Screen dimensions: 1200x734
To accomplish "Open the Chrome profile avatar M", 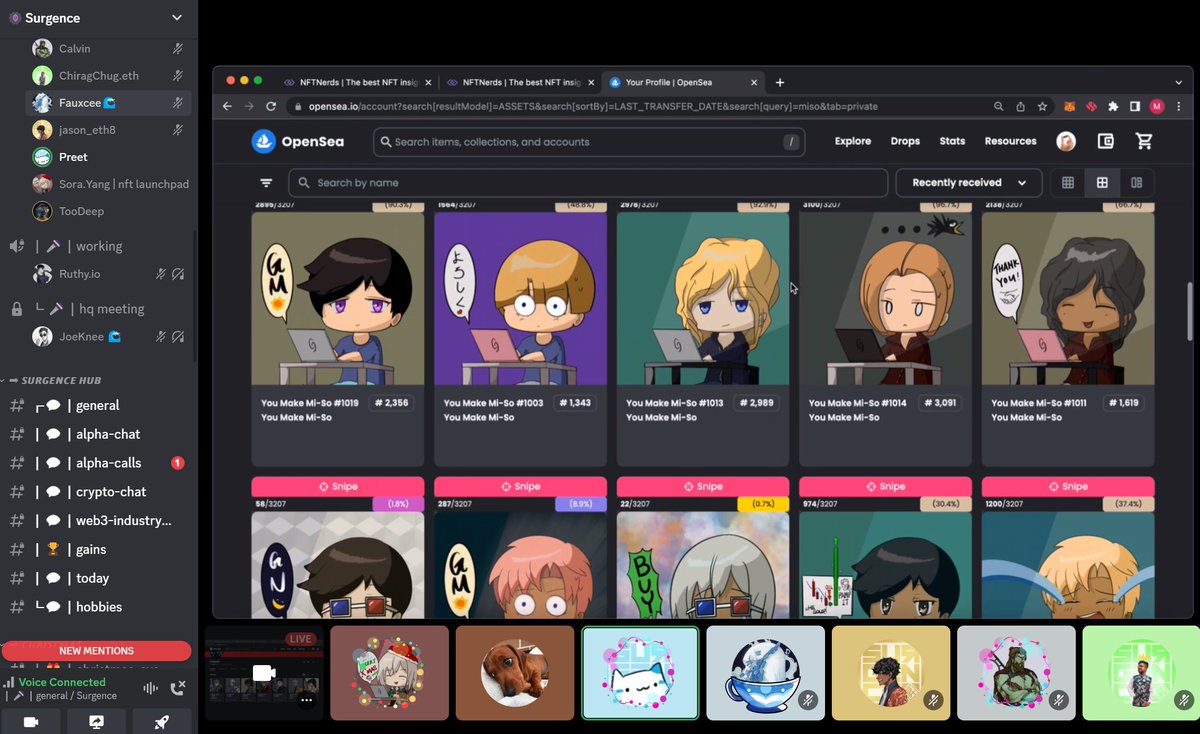I will [1157, 106].
